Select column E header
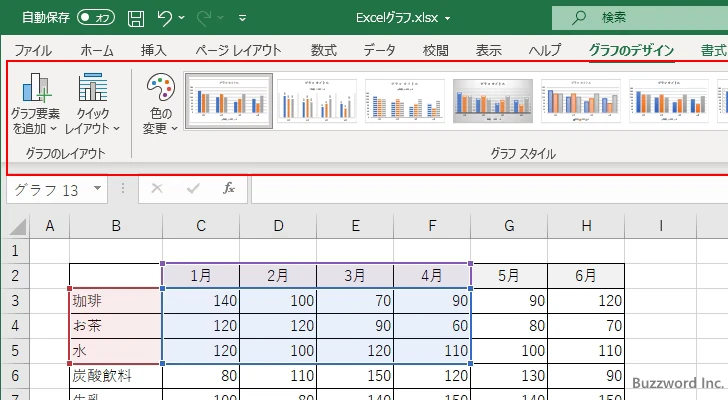728x400 pixels. tap(355, 226)
